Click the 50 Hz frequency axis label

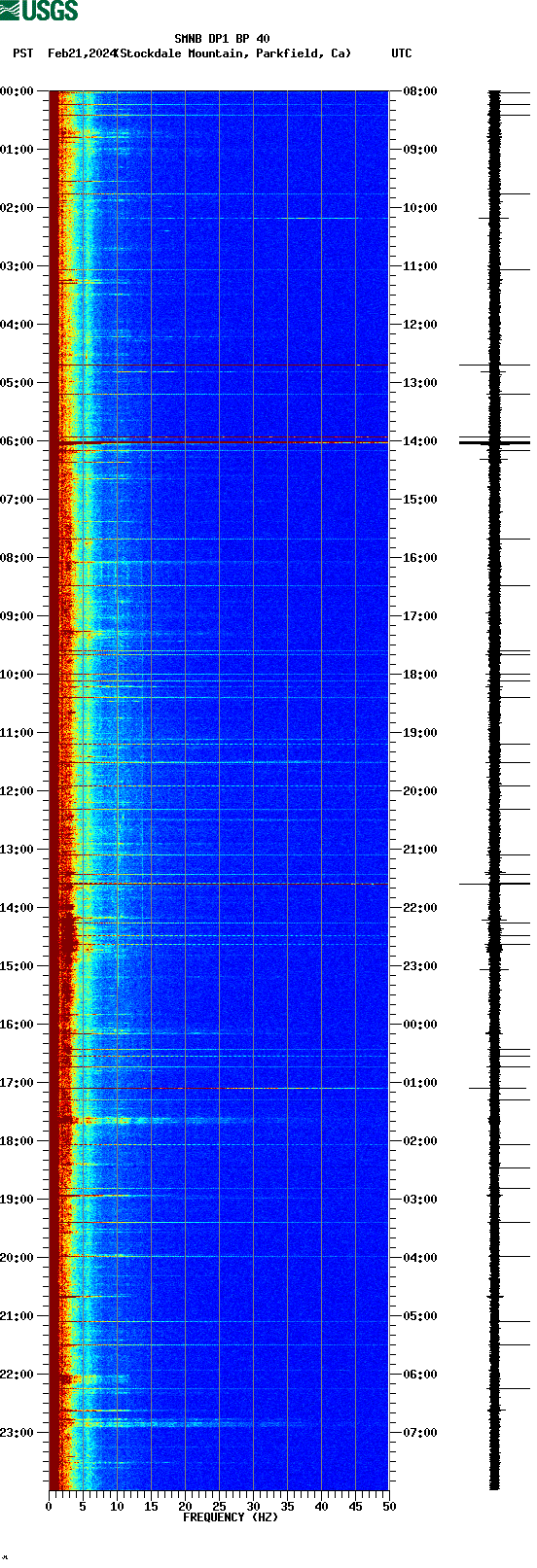tap(389, 1506)
